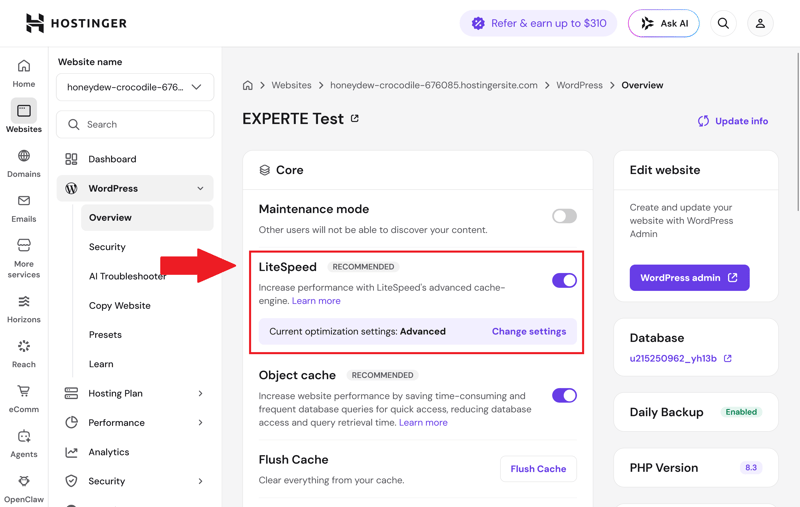Open the user profile icon
This screenshot has width=800, height=507.
(x=760, y=23)
